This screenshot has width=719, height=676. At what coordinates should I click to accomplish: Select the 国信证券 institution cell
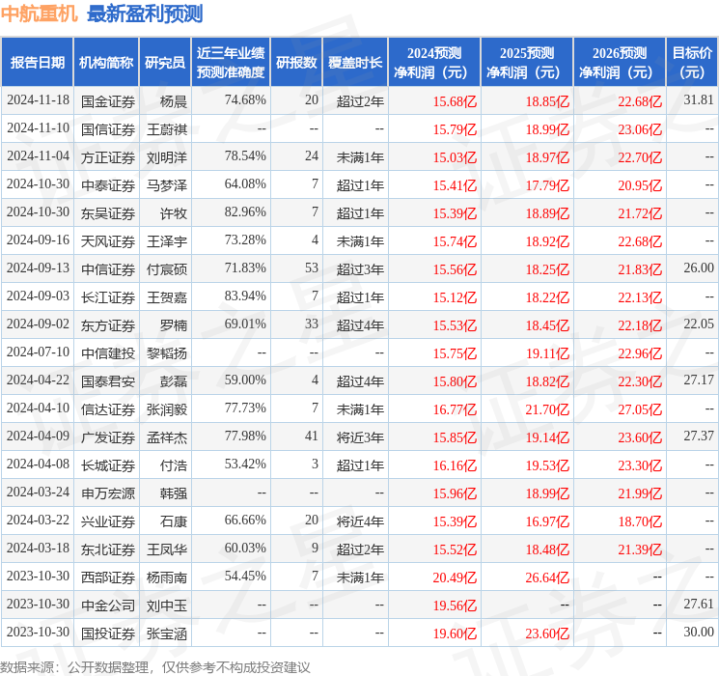108,129
